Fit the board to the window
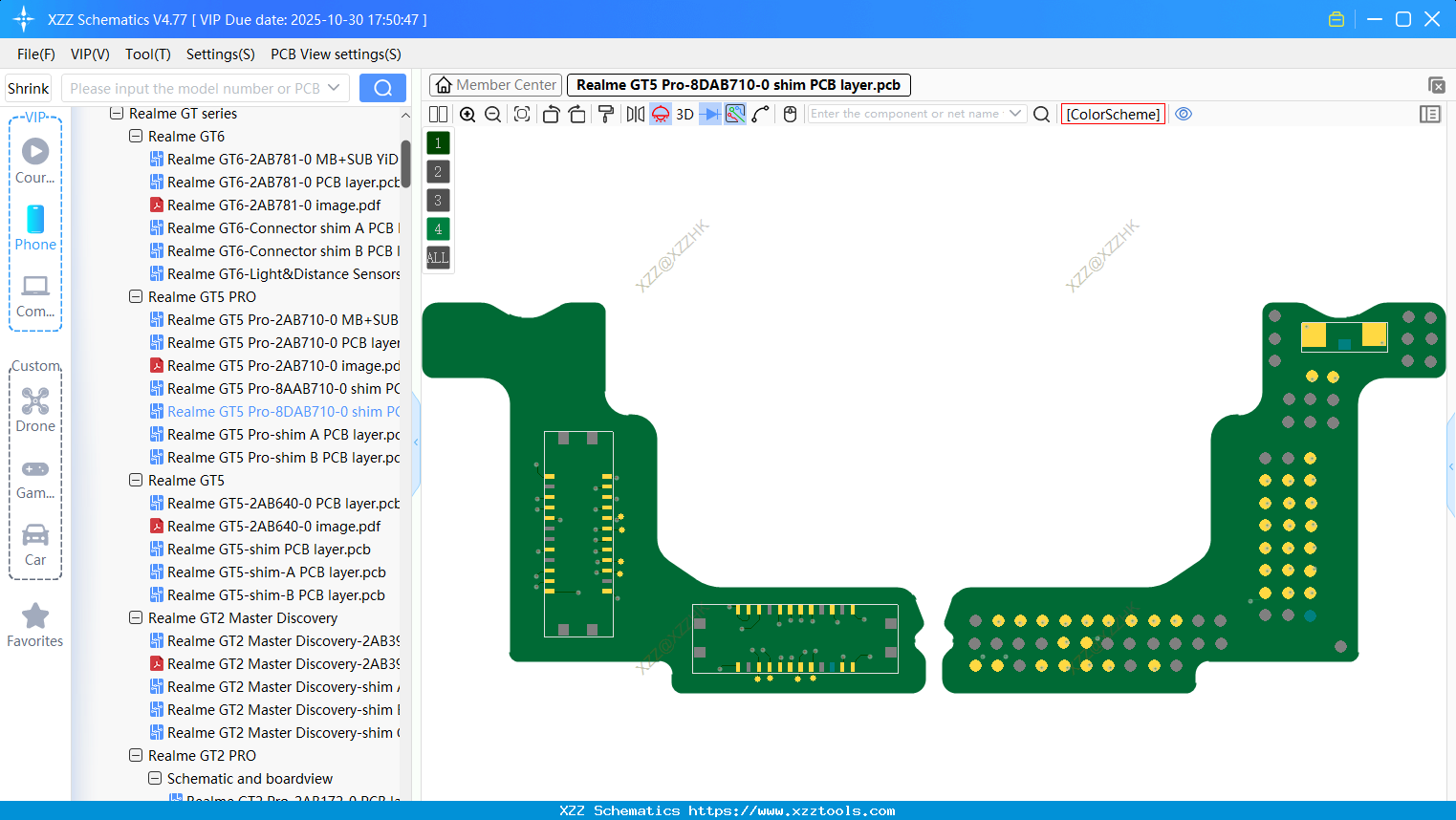This screenshot has height=820, width=1456. (522, 115)
